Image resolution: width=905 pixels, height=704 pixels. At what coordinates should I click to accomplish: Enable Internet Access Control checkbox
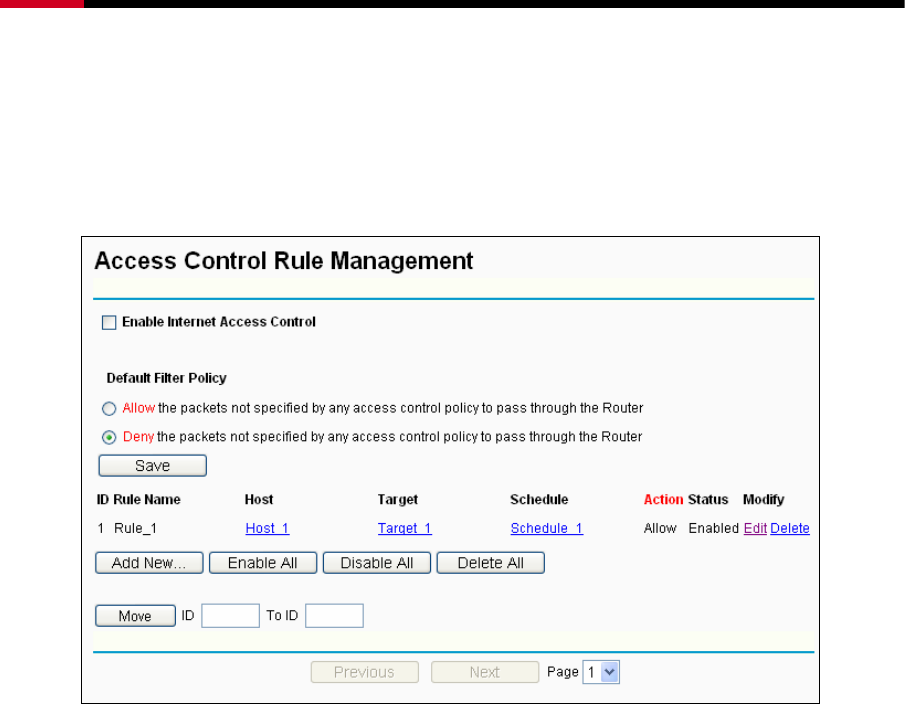[109, 322]
